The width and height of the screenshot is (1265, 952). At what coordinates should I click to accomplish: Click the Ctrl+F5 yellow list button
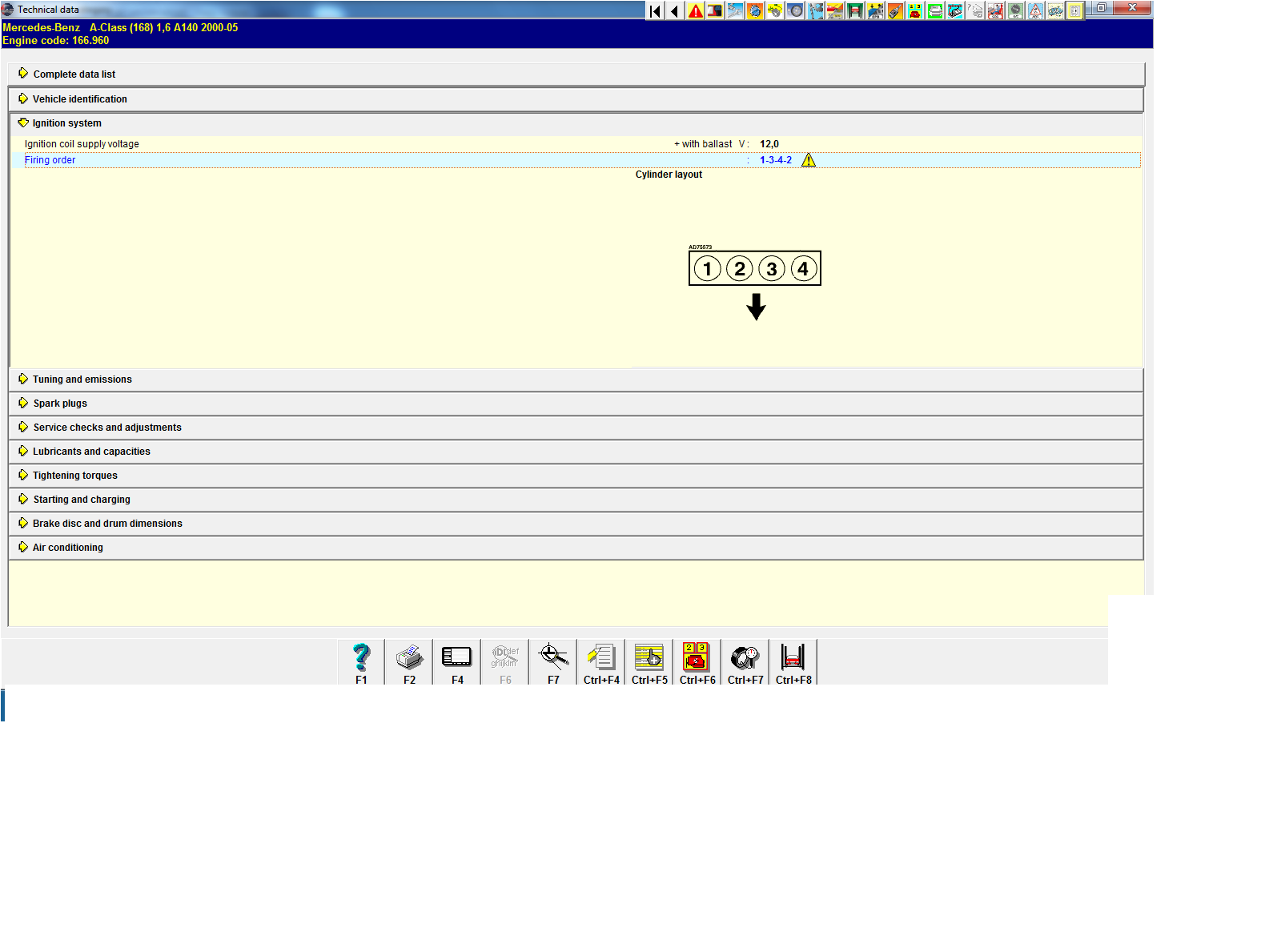649,662
